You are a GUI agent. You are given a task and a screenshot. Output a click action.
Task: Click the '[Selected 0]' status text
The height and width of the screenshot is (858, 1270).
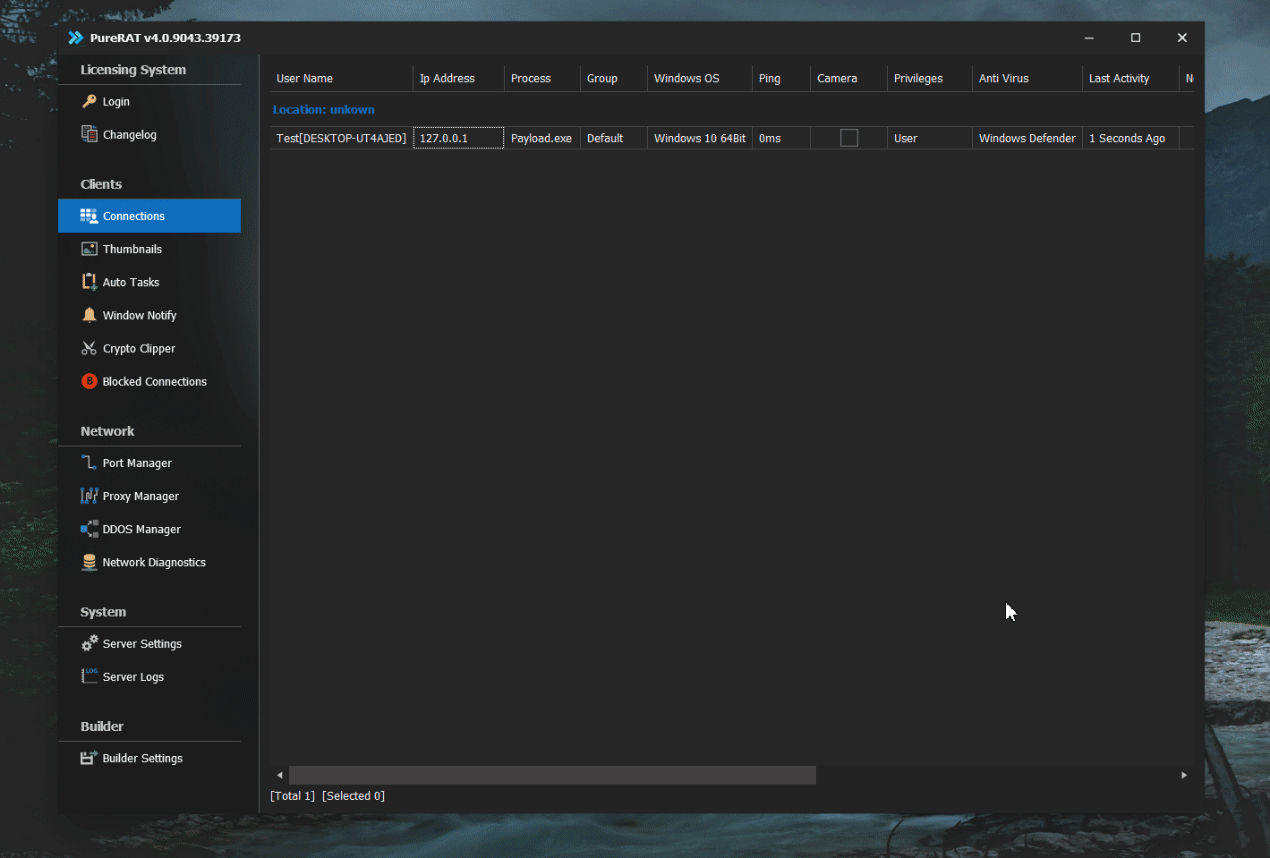click(353, 796)
